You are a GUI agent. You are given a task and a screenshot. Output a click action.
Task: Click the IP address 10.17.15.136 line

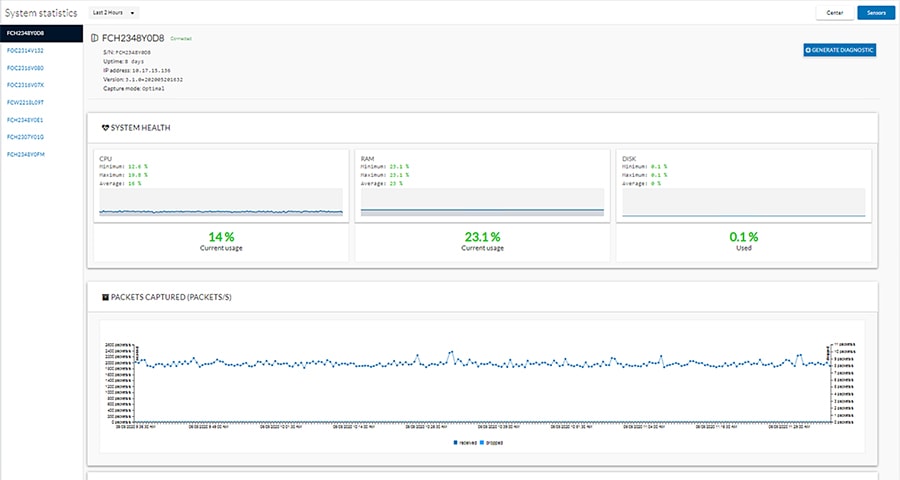pyautogui.click(x=137, y=70)
